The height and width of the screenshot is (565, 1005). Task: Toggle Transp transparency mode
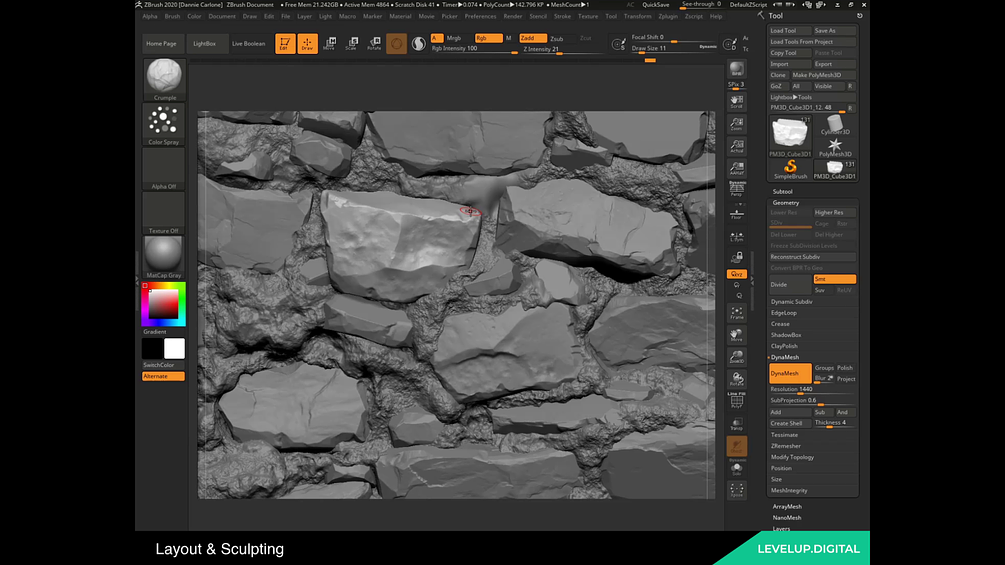(736, 424)
